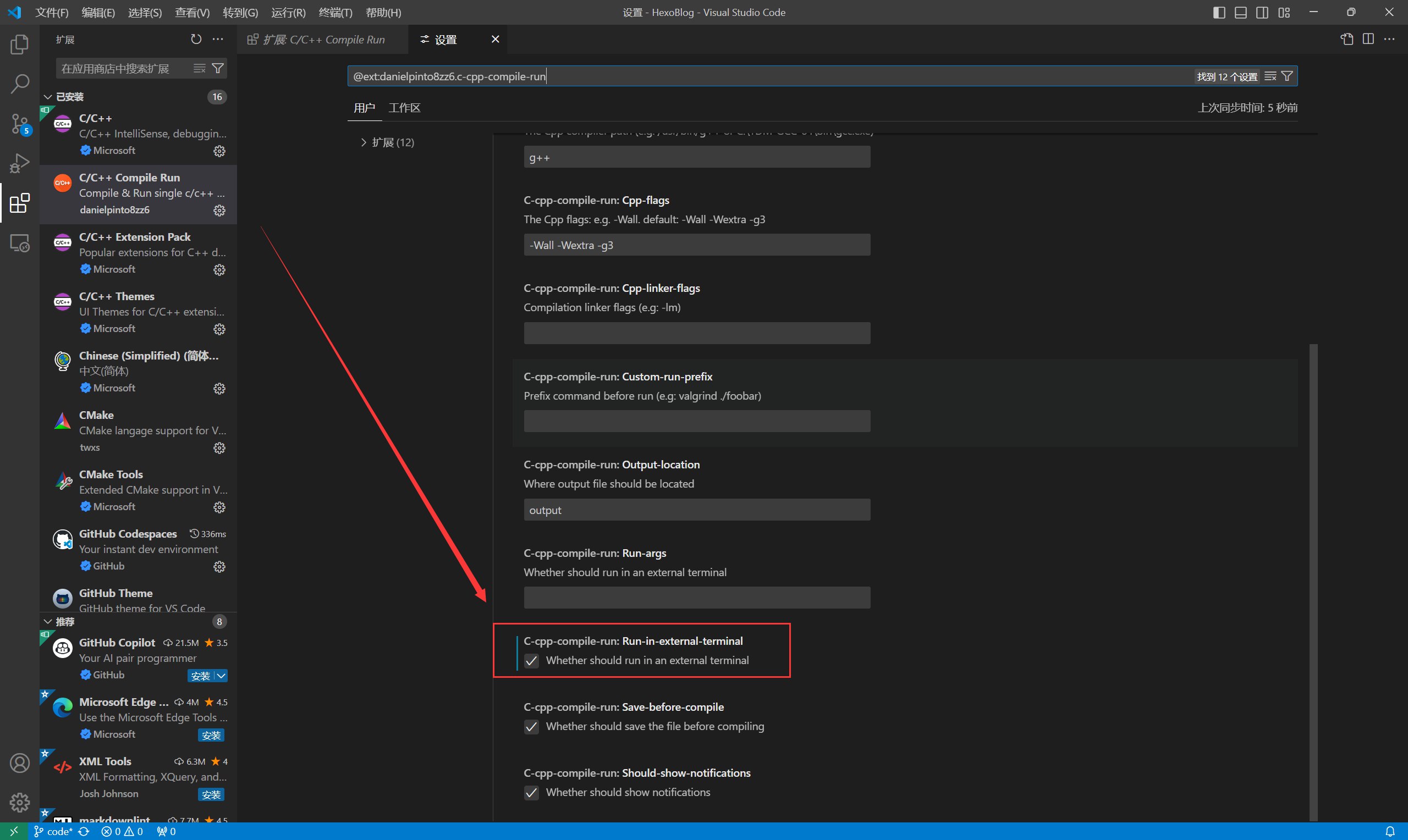This screenshot has width=1408, height=840.
Task: Filter extensions in marketplace search
Action: (217, 69)
